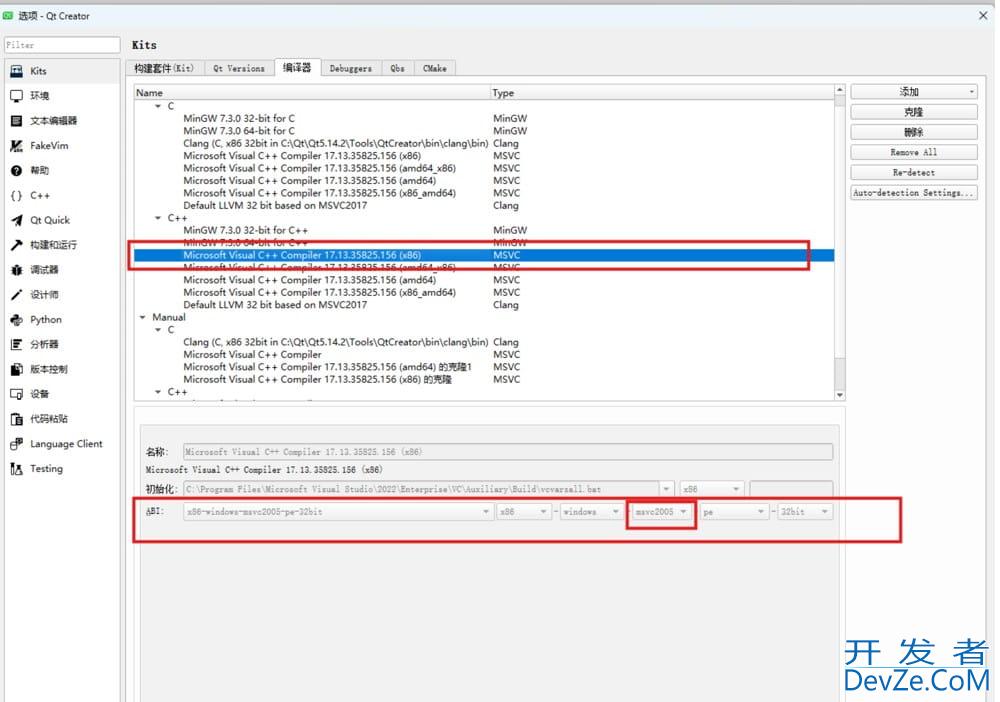Click the Remove All button
This screenshot has height=702, width=1000.
(x=913, y=152)
